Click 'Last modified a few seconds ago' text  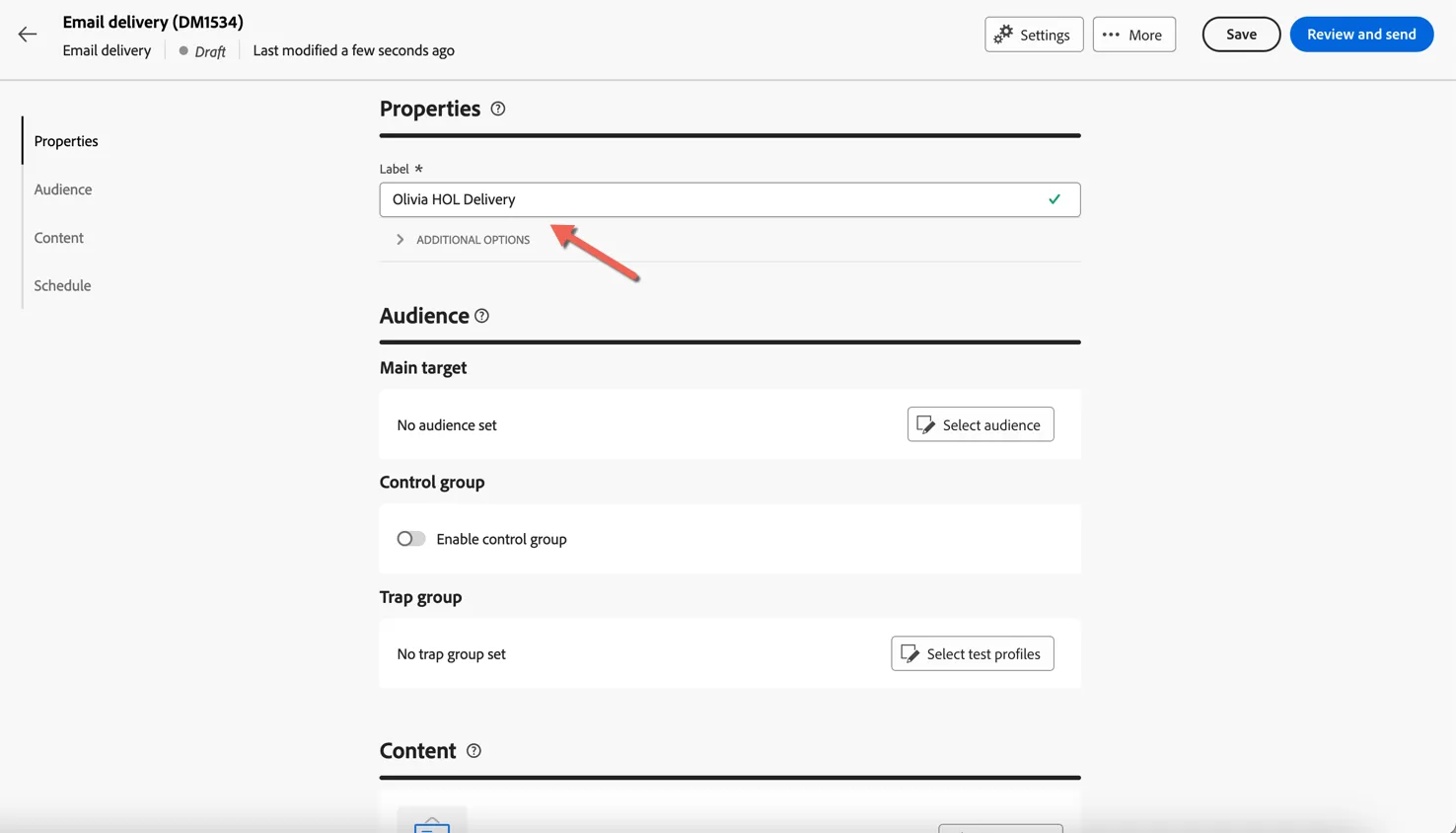coord(353,50)
